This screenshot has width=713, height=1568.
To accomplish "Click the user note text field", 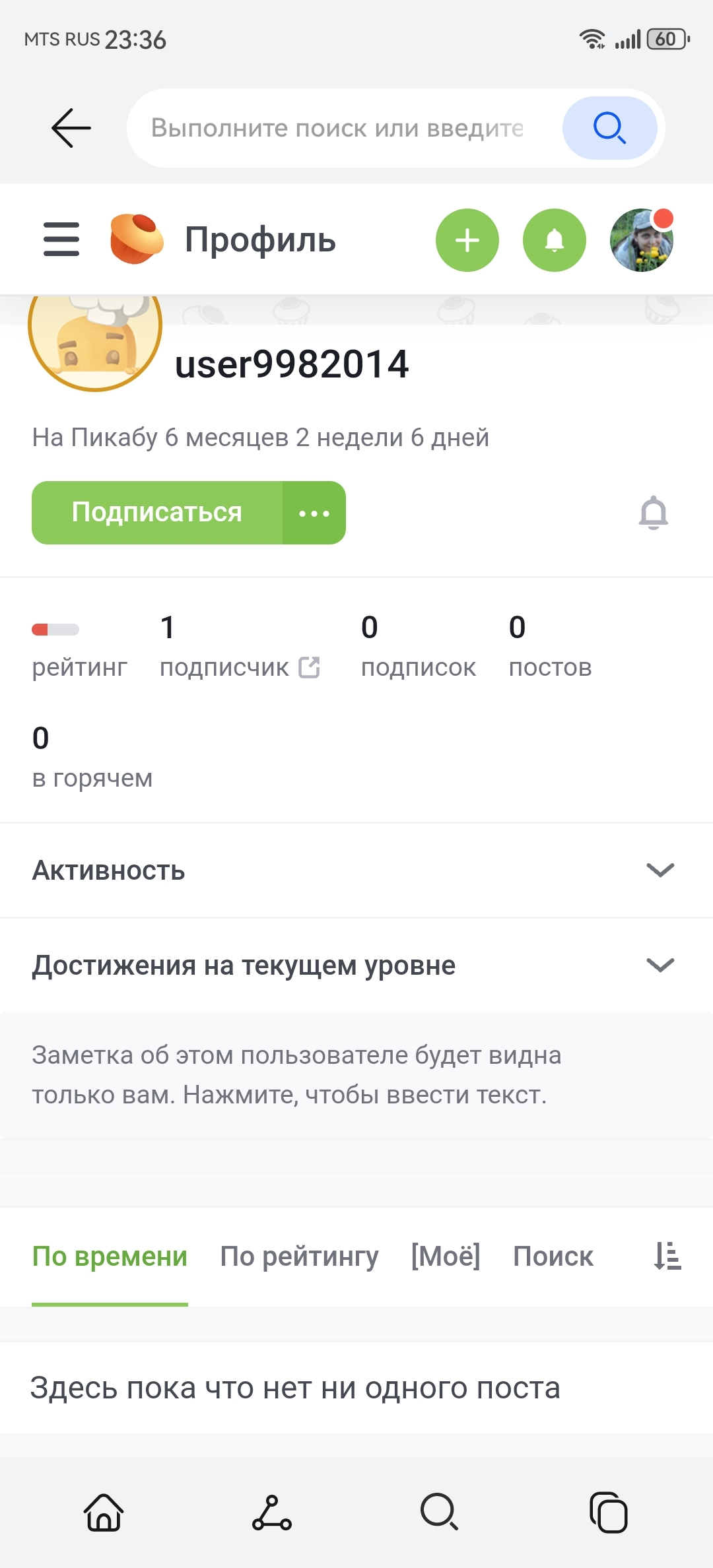I will pyautogui.click(x=297, y=1075).
